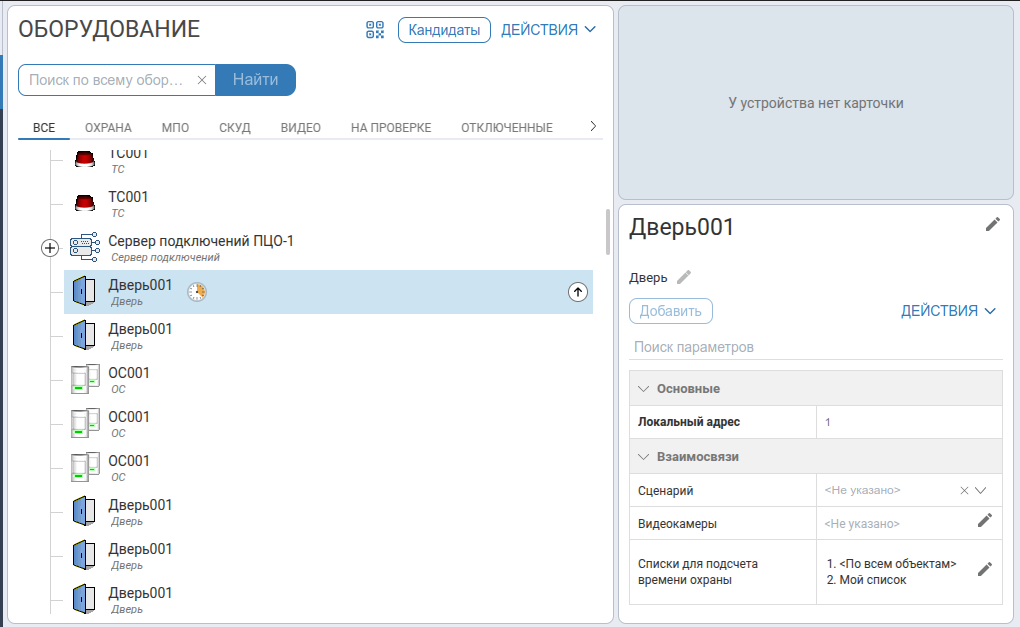Click the Кандидаты button
The width and height of the screenshot is (1020, 627).
444,30
